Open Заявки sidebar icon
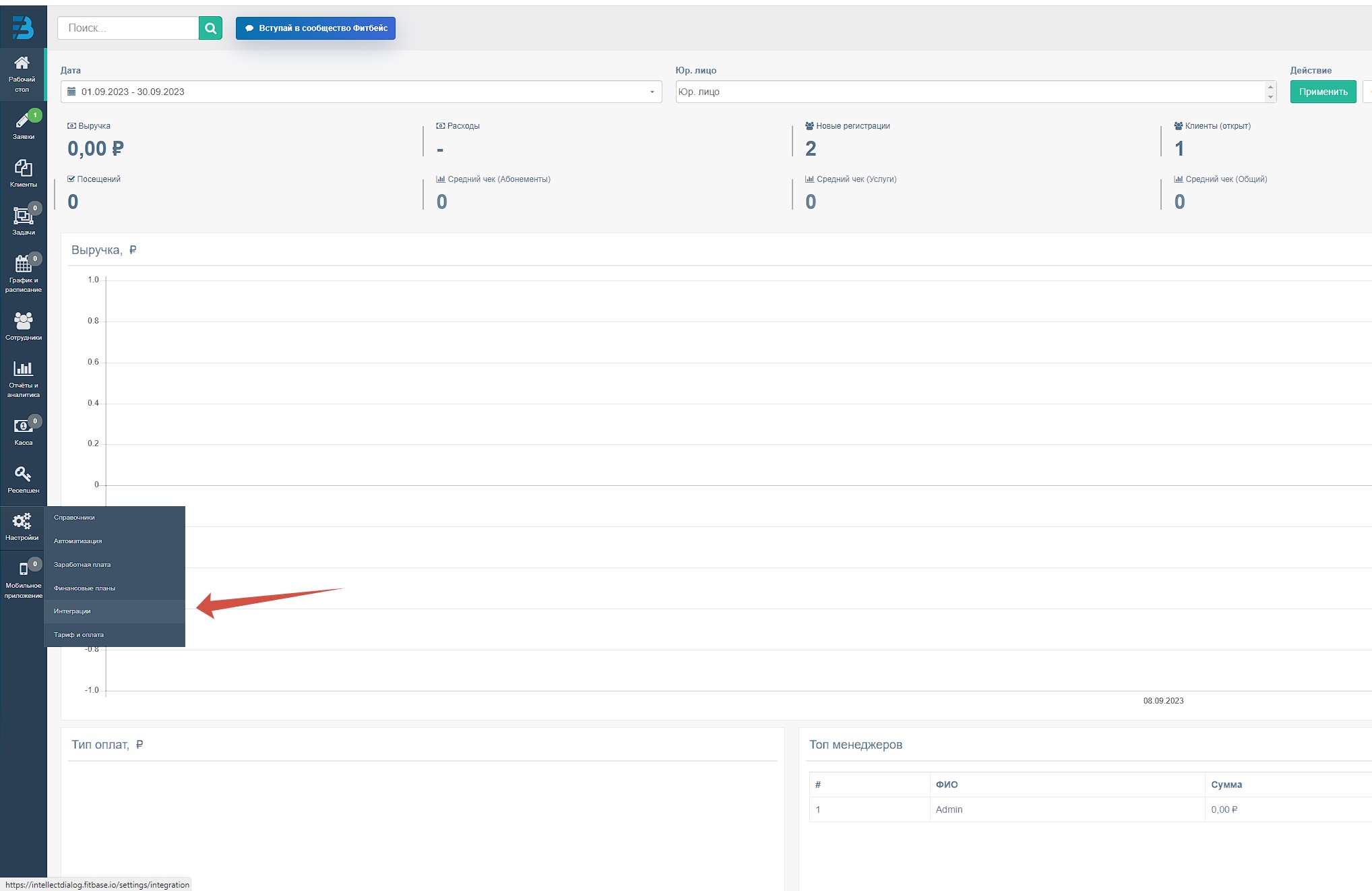 [x=22, y=121]
